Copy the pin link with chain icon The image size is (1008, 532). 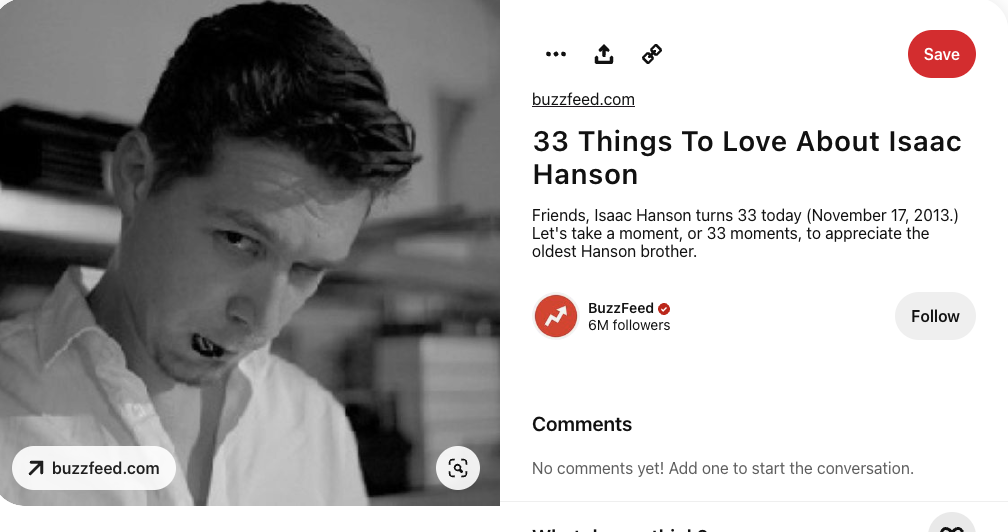(652, 54)
